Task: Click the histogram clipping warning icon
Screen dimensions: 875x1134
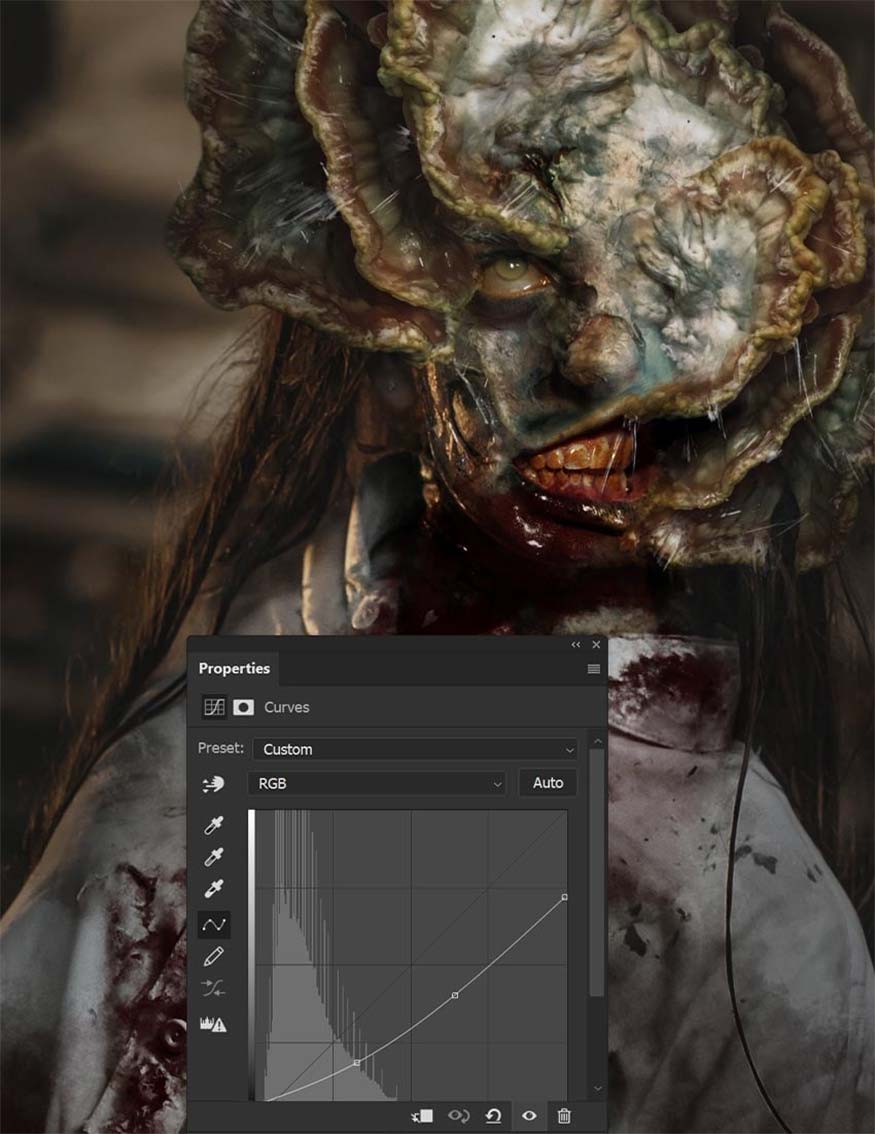Action: 213,1024
